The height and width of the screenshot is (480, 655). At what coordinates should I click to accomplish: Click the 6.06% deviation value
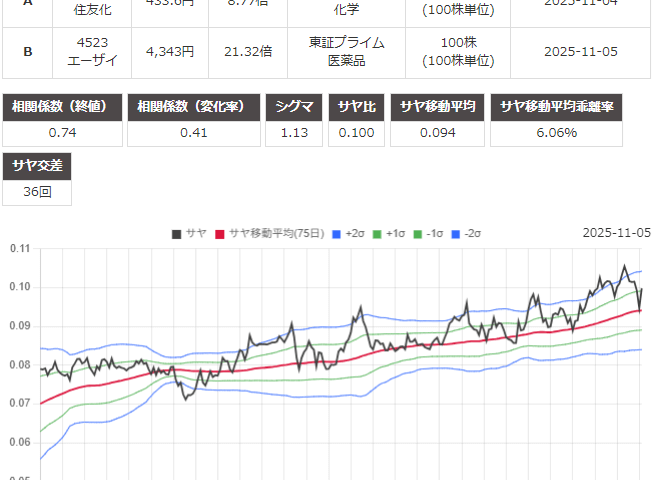[x=569, y=133]
